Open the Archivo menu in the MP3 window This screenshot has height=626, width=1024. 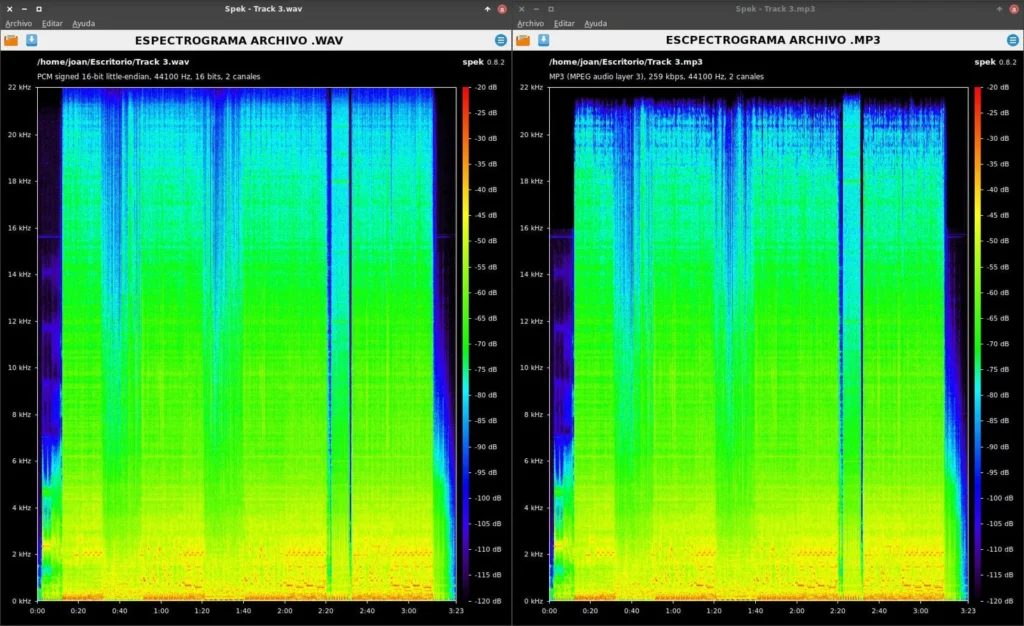pyautogui.click(x=530, y=23)
